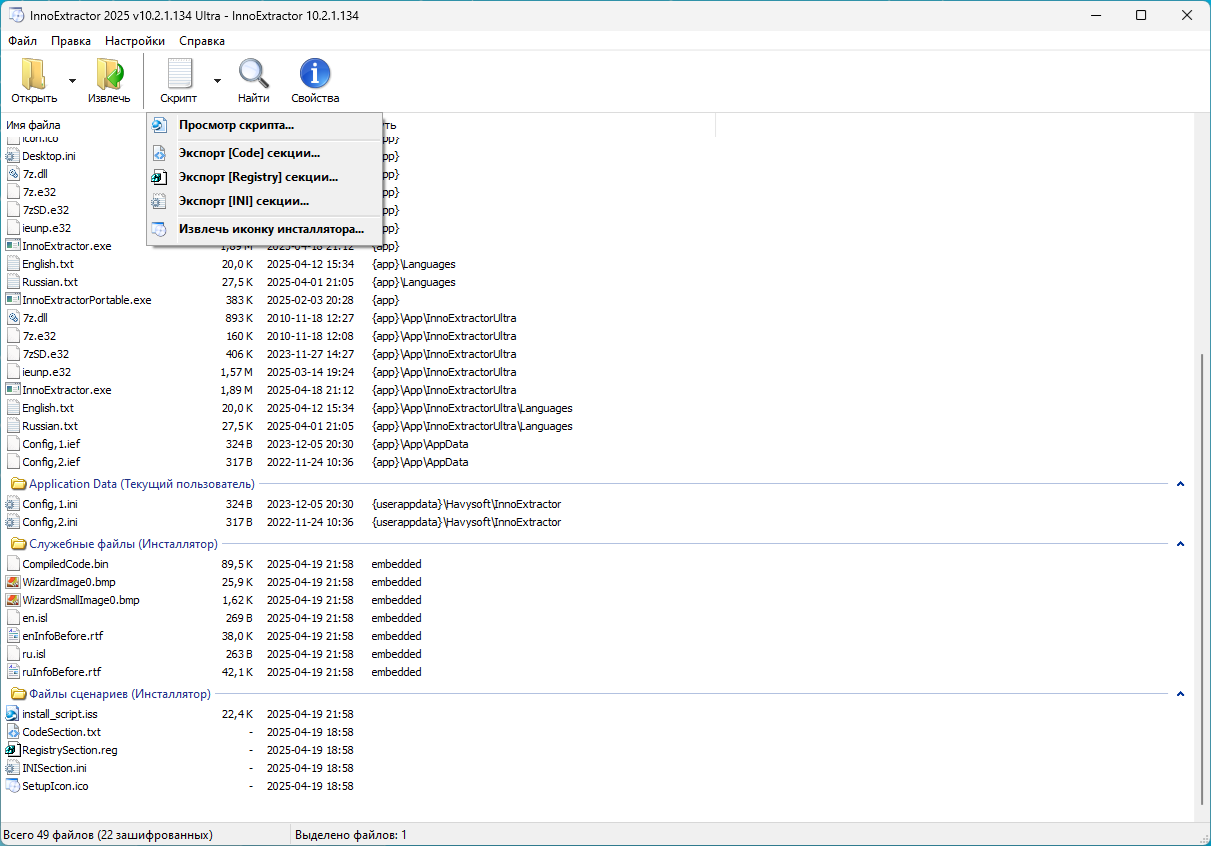Click the size value 22,4 K
Screen dimensions: 1211x846
237,714
